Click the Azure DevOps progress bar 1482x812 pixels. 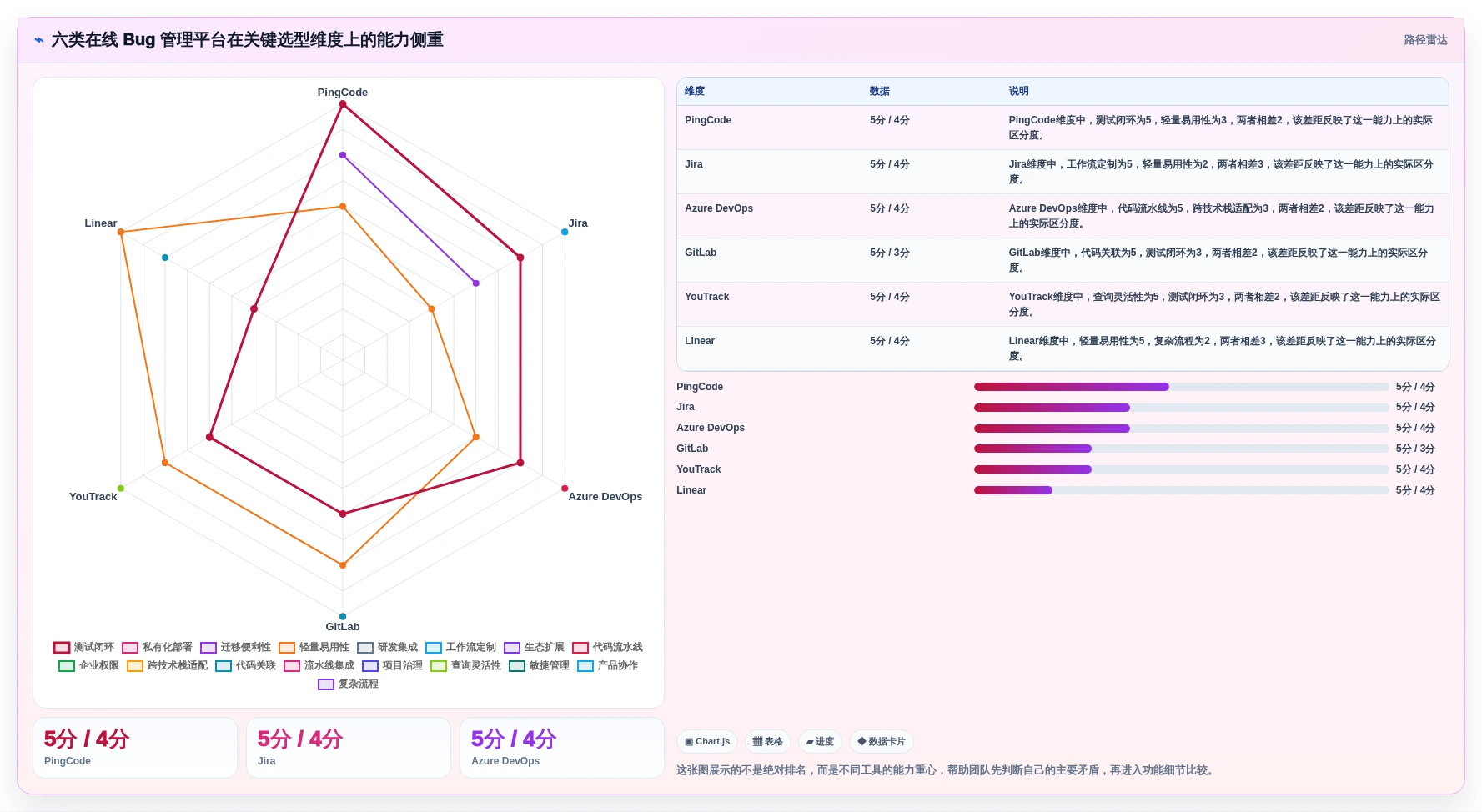click(1182, 429)
